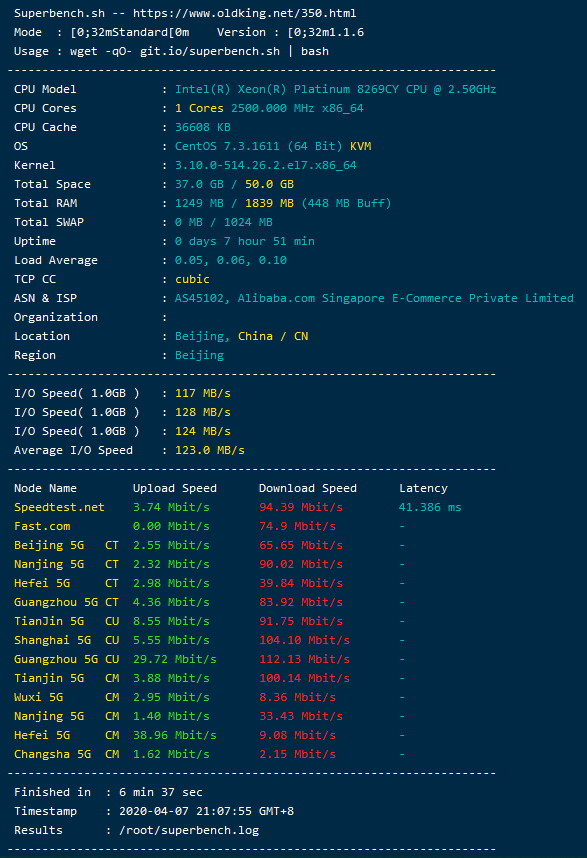Click Fast.com download speed 74.9 Mbit/s

(297, 526)
